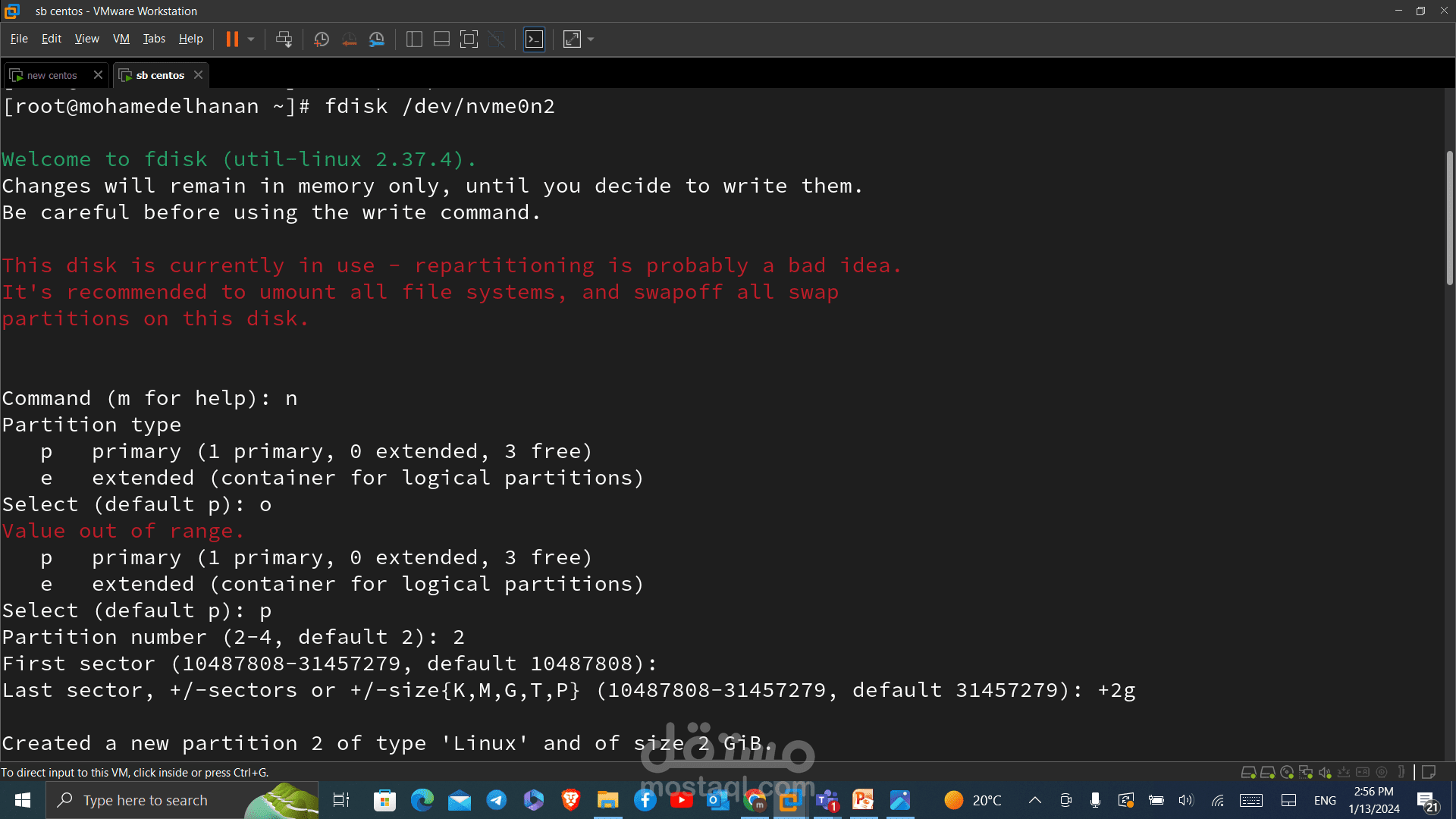1456x819 pixels.
Task: Click the ENG language indicator
Action: (x=1325, y=800)
